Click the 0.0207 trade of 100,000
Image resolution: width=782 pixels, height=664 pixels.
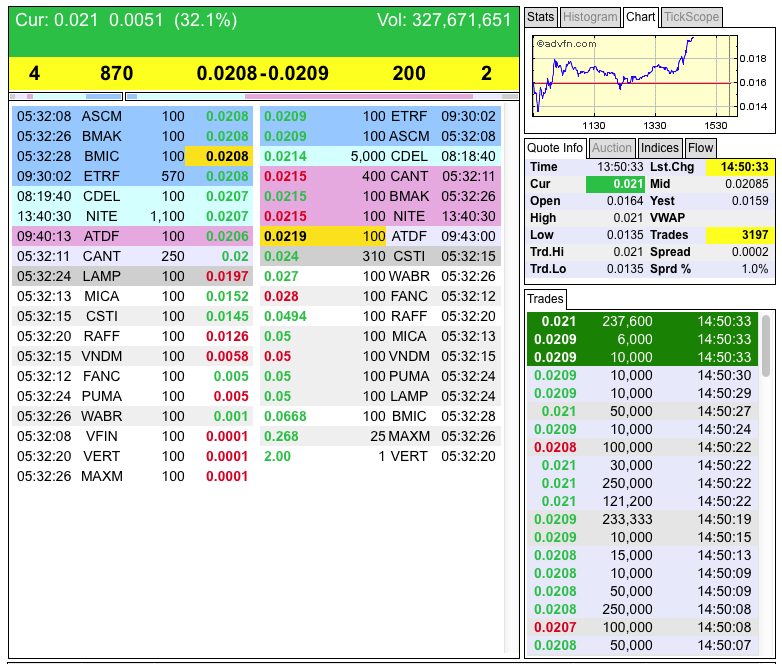(642, 627)
